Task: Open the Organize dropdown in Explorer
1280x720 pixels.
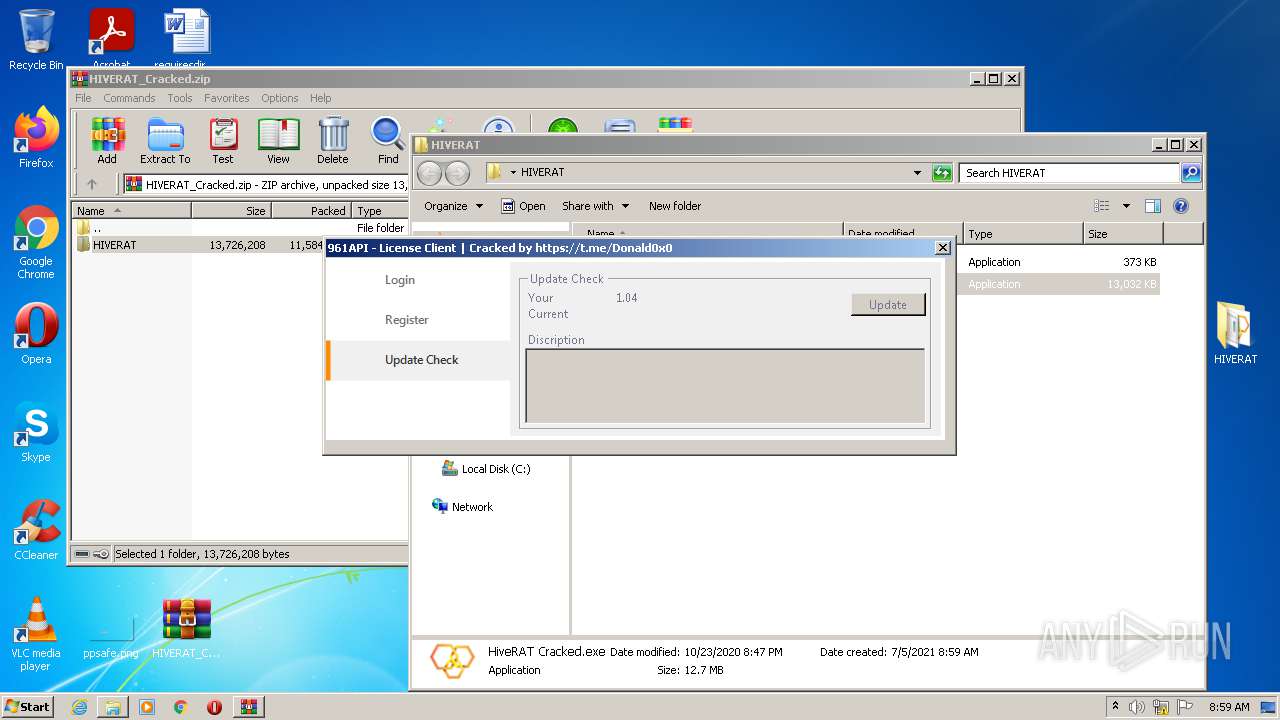Action: [453, 206]
